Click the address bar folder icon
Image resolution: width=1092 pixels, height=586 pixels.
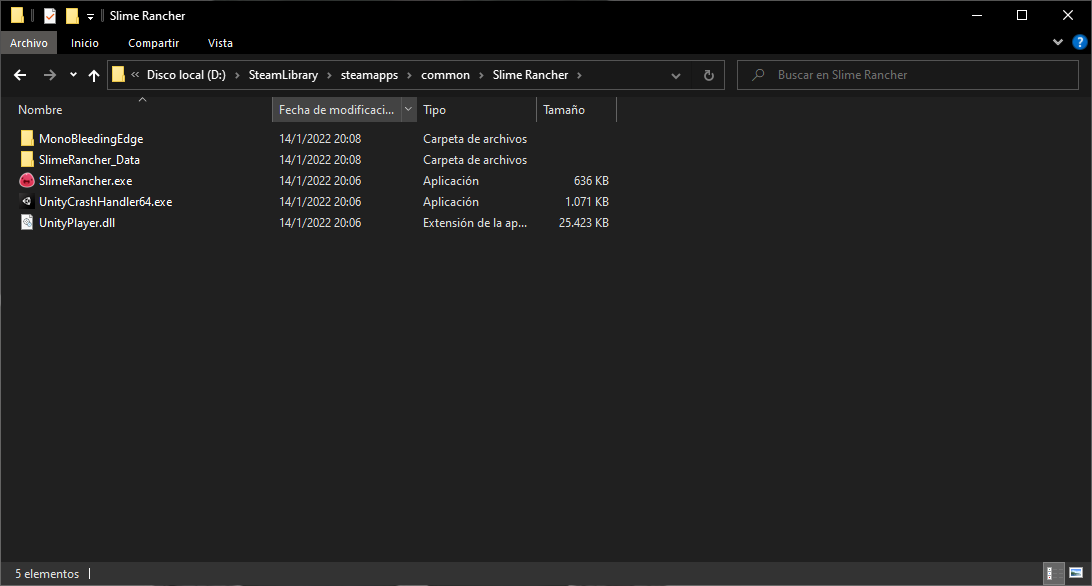[x=118, y=75]
